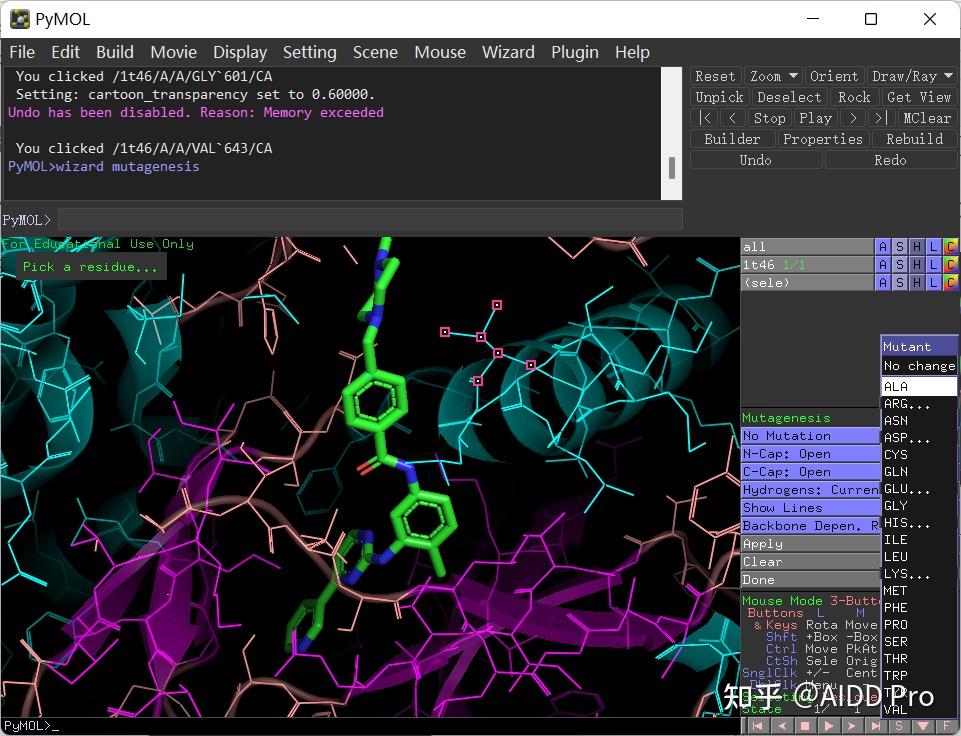Click the F fullscreen button at bottom right
The height and width of the screenshot is (736, 961).
point(947,726)
